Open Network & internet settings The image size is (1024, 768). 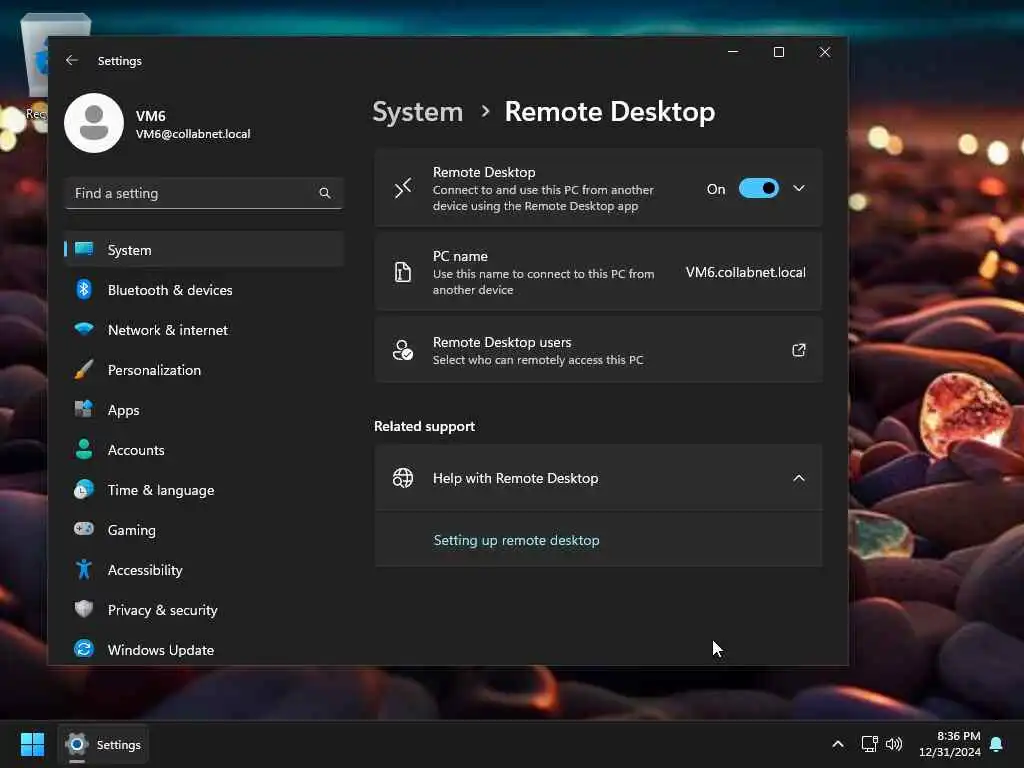pyautogui.click(x=204, y=330)
